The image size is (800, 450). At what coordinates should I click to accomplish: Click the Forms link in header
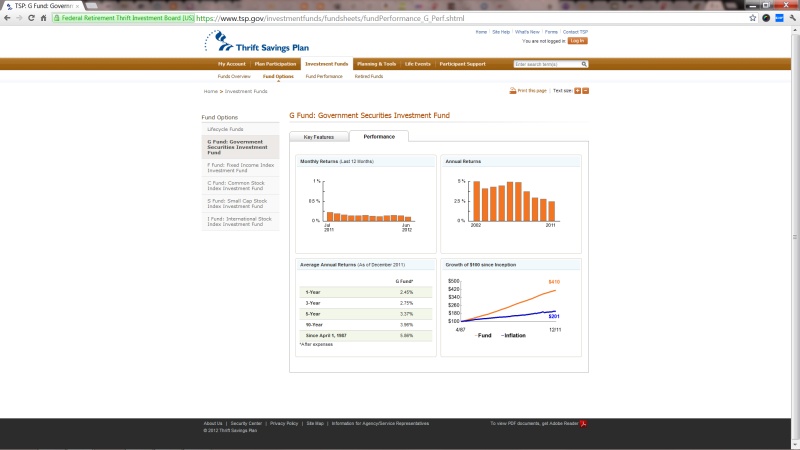coord(551,32)
